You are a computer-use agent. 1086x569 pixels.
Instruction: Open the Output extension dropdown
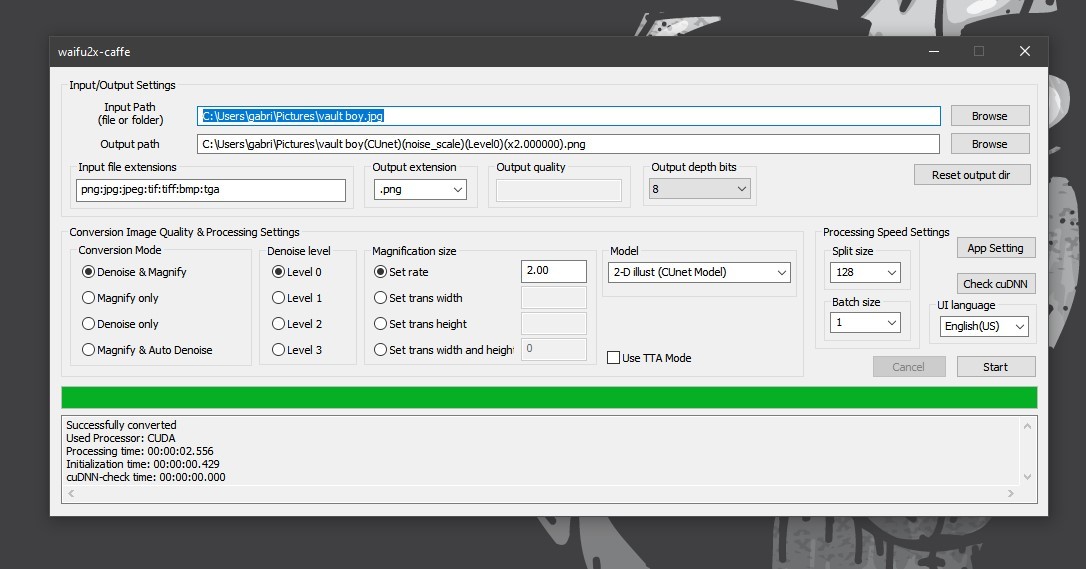click(420, 189)
